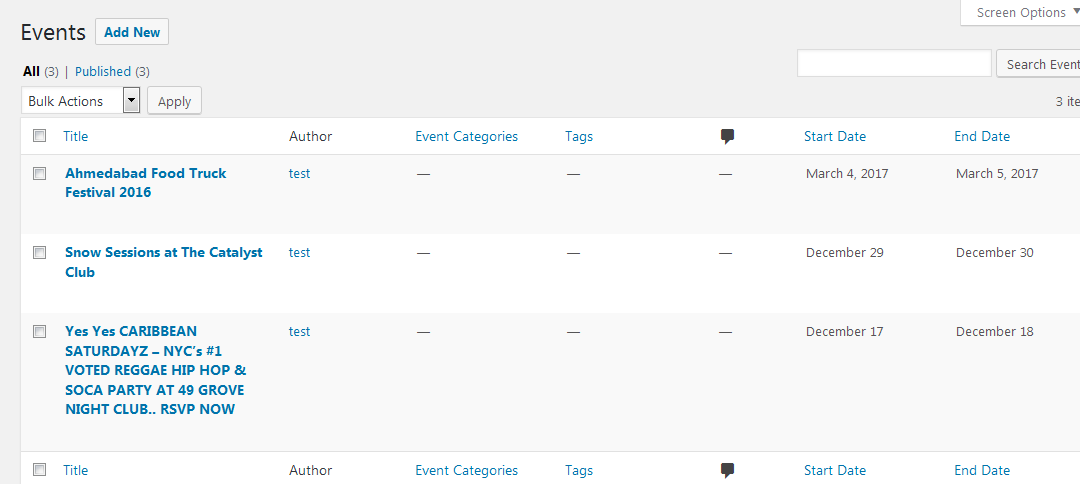Screen dimensions: 1080x484
Task: Toggle the select-all checkbox in table footer
Action: click(x=40, y=470)
